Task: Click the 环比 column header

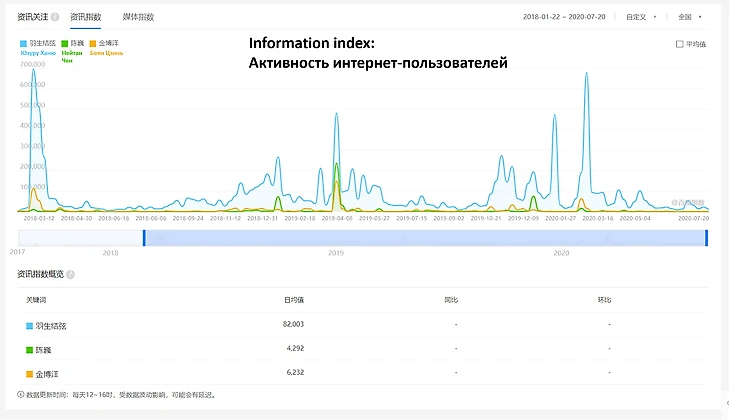Action: coord(604,300)
